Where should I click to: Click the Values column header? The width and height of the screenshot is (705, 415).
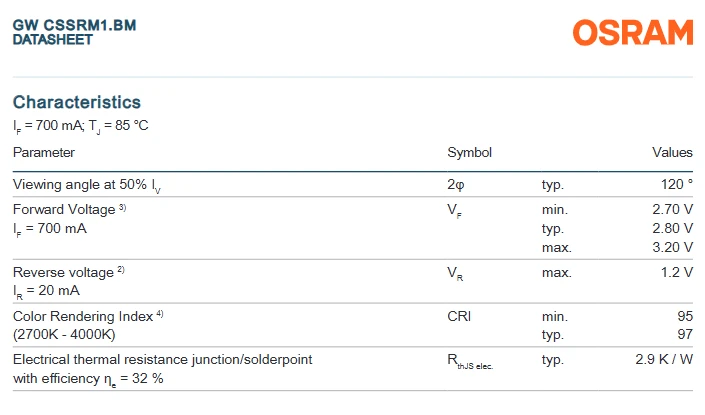click(x=672, y=152)
